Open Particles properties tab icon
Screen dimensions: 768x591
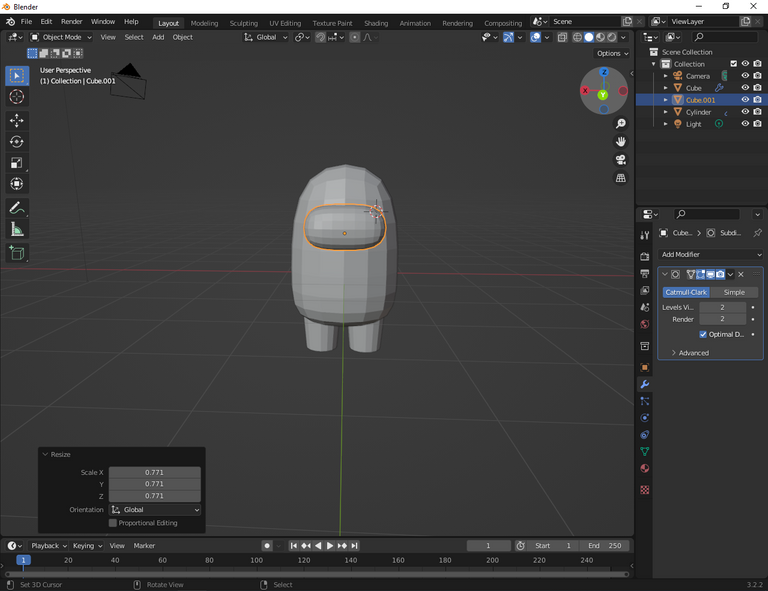645,401
